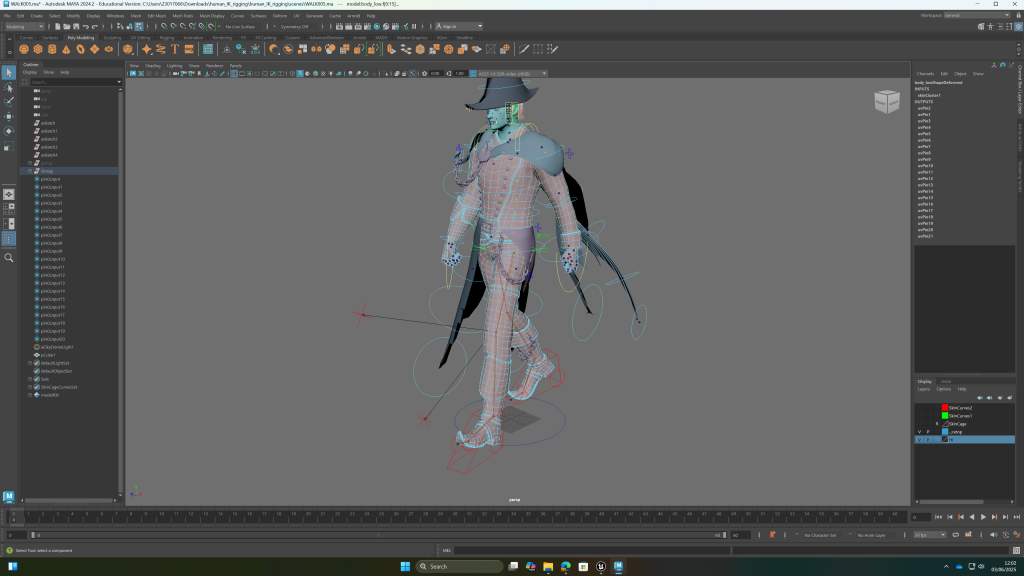
Task: Open the Modeling menu set dropdown
Action: (25, 27)
